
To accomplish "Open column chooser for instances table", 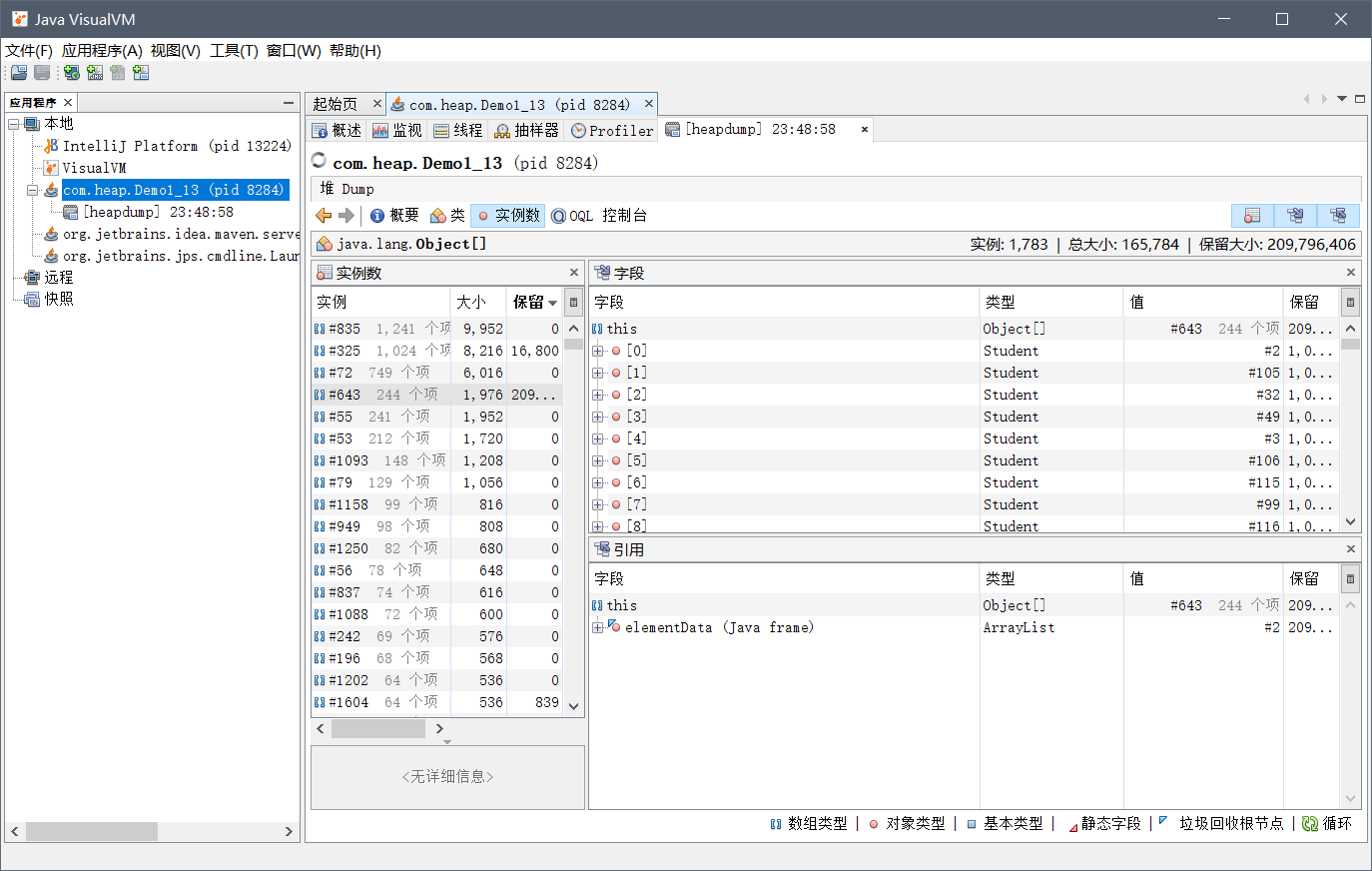I will [573, 302].
